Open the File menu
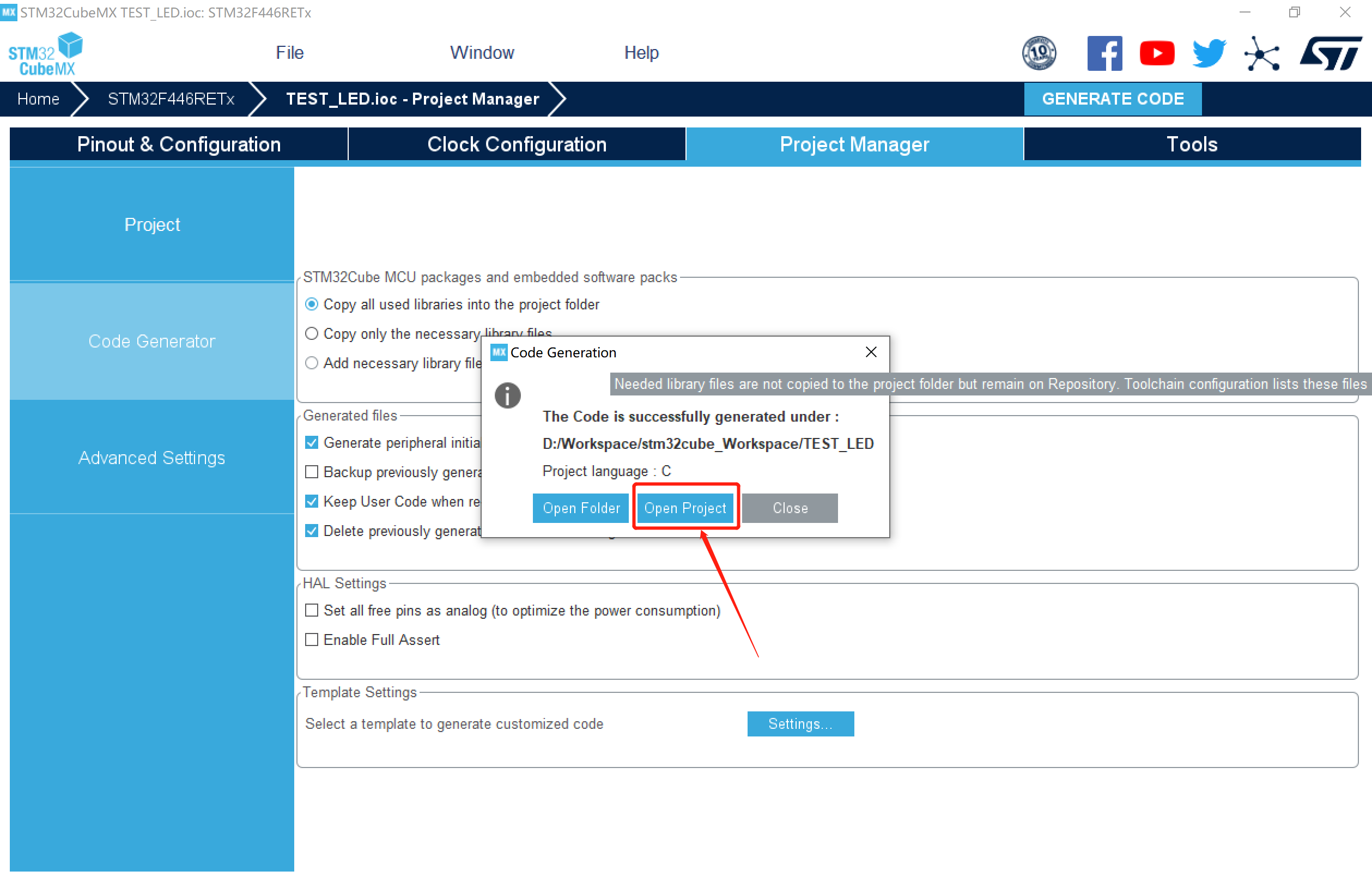Image resolution: width=1372 pixels, height=877 pixels. tap(289, 52)
